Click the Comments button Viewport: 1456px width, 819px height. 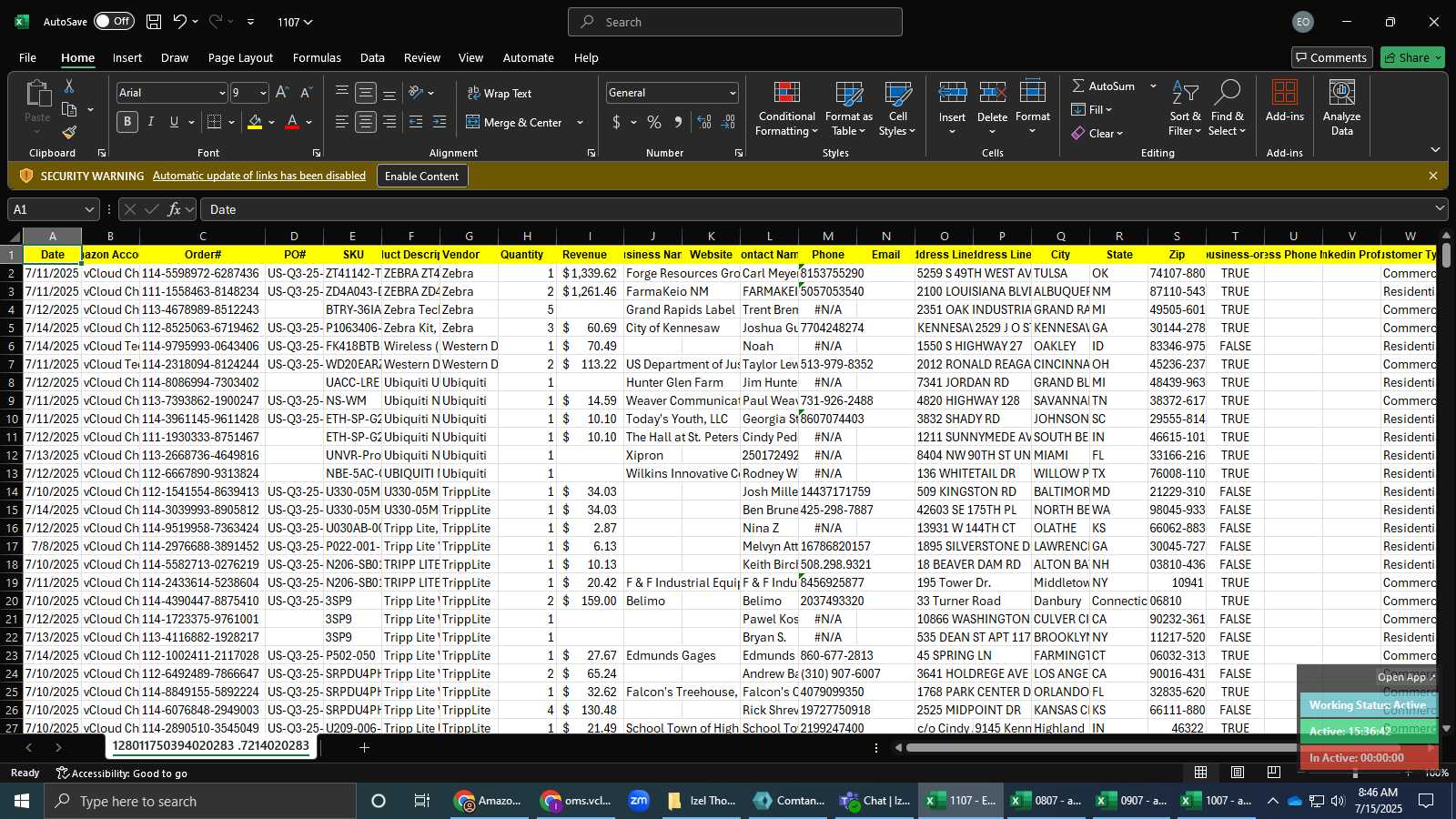click(1331, 57)
